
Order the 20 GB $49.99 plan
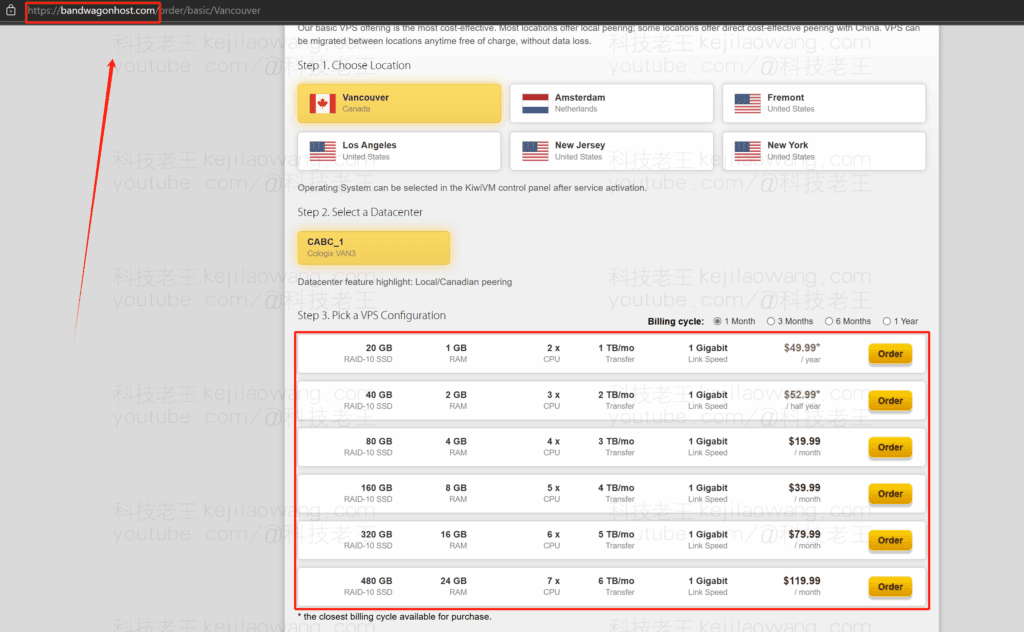(x=890, y=354)
